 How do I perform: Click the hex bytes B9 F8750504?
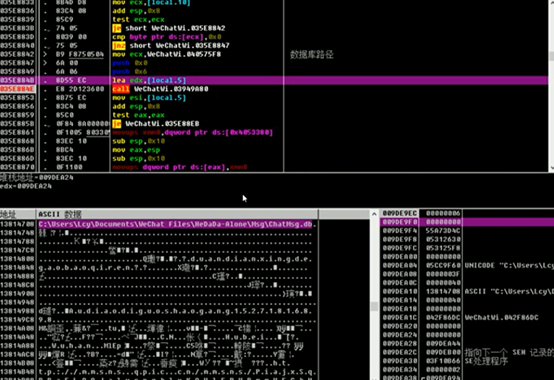[x=80, y=54]
